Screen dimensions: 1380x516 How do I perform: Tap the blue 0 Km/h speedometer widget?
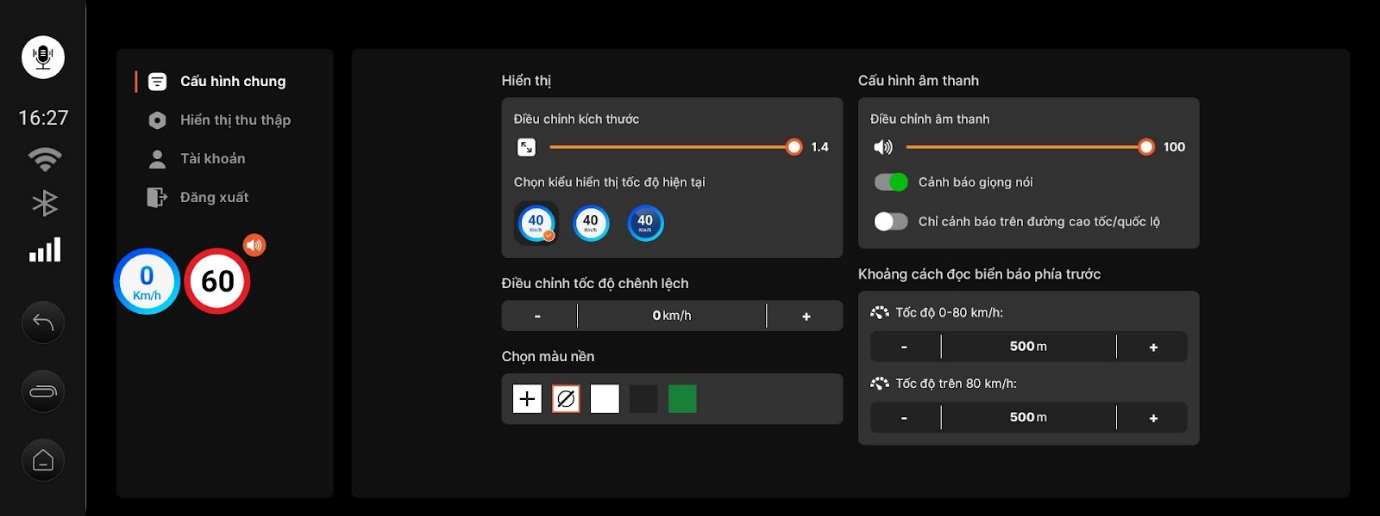(147, 281)
